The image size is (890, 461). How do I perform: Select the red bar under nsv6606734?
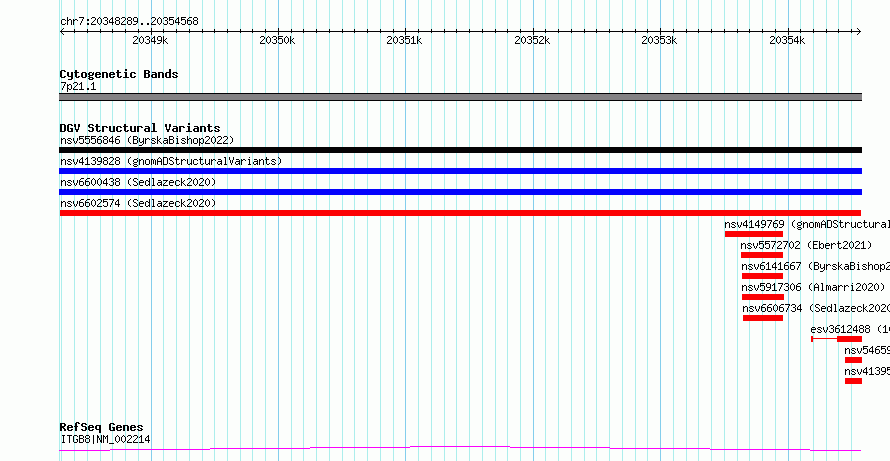point(763,318)
